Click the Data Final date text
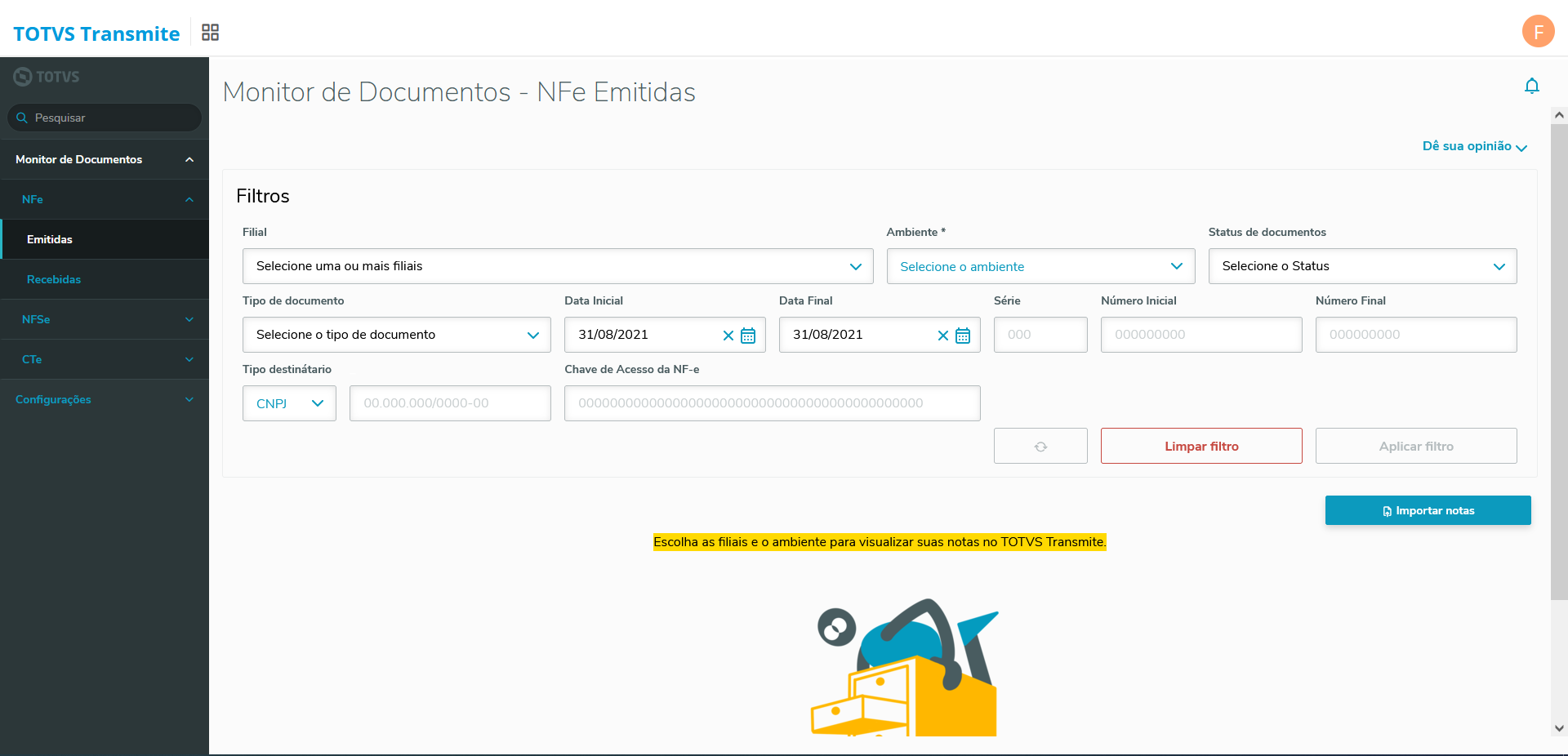Image resolution: width=1568 pixels, height=756 pixels. (828, 335)
